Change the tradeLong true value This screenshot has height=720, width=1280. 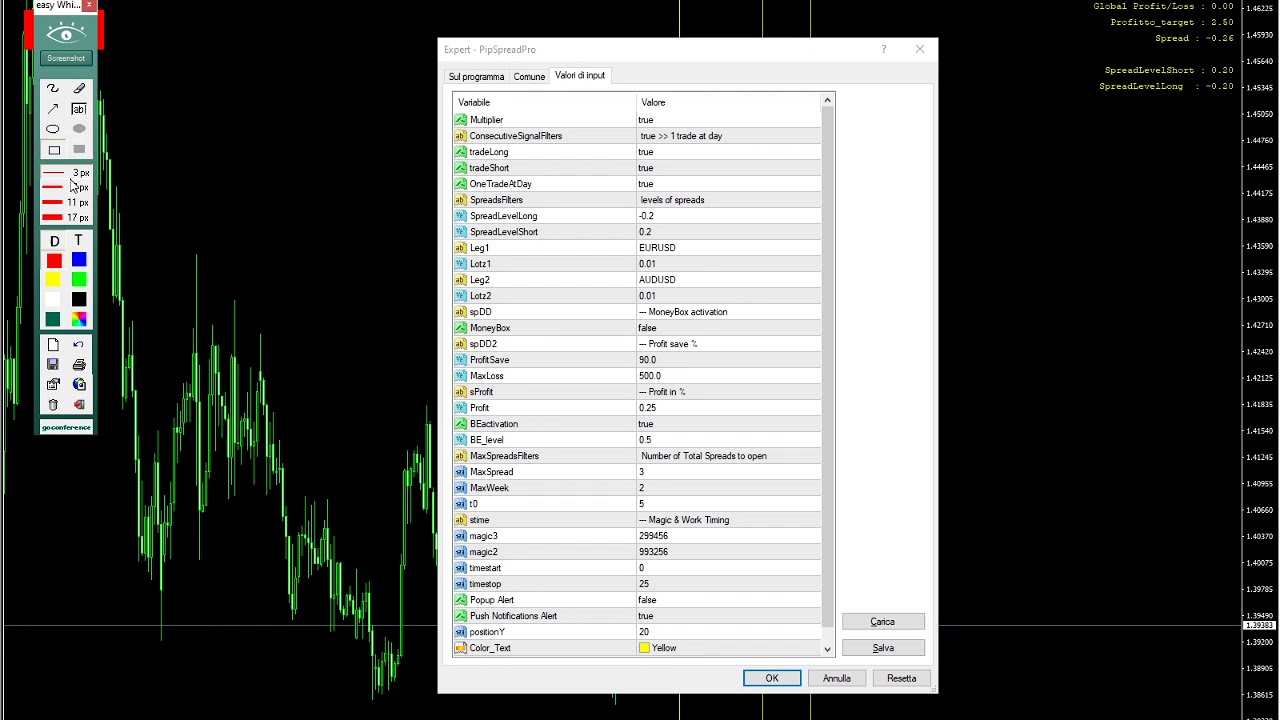728,152
